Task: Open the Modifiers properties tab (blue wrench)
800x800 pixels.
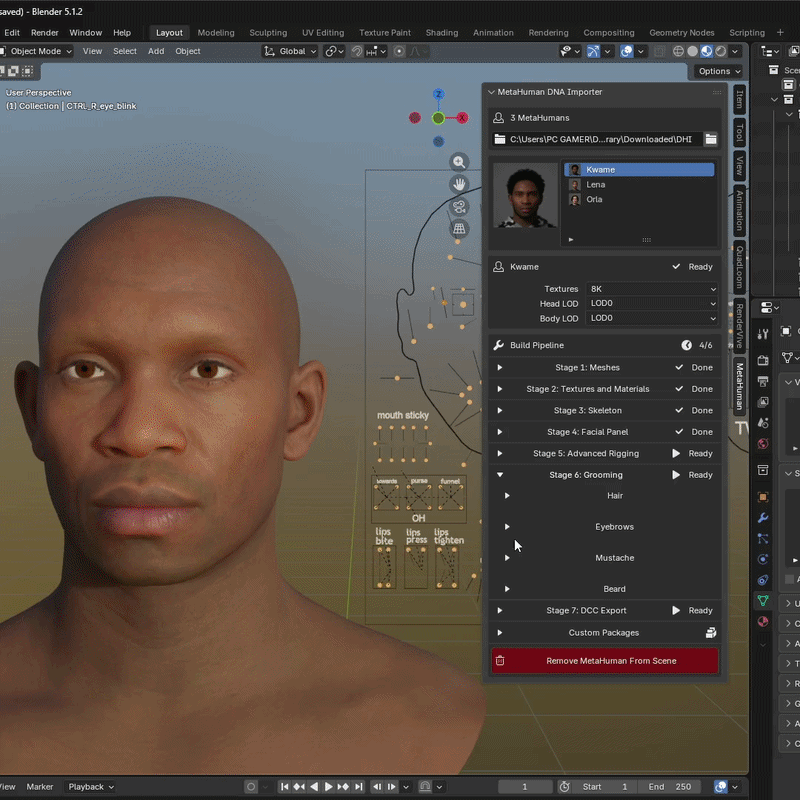Action: click(x=763, y=518)
